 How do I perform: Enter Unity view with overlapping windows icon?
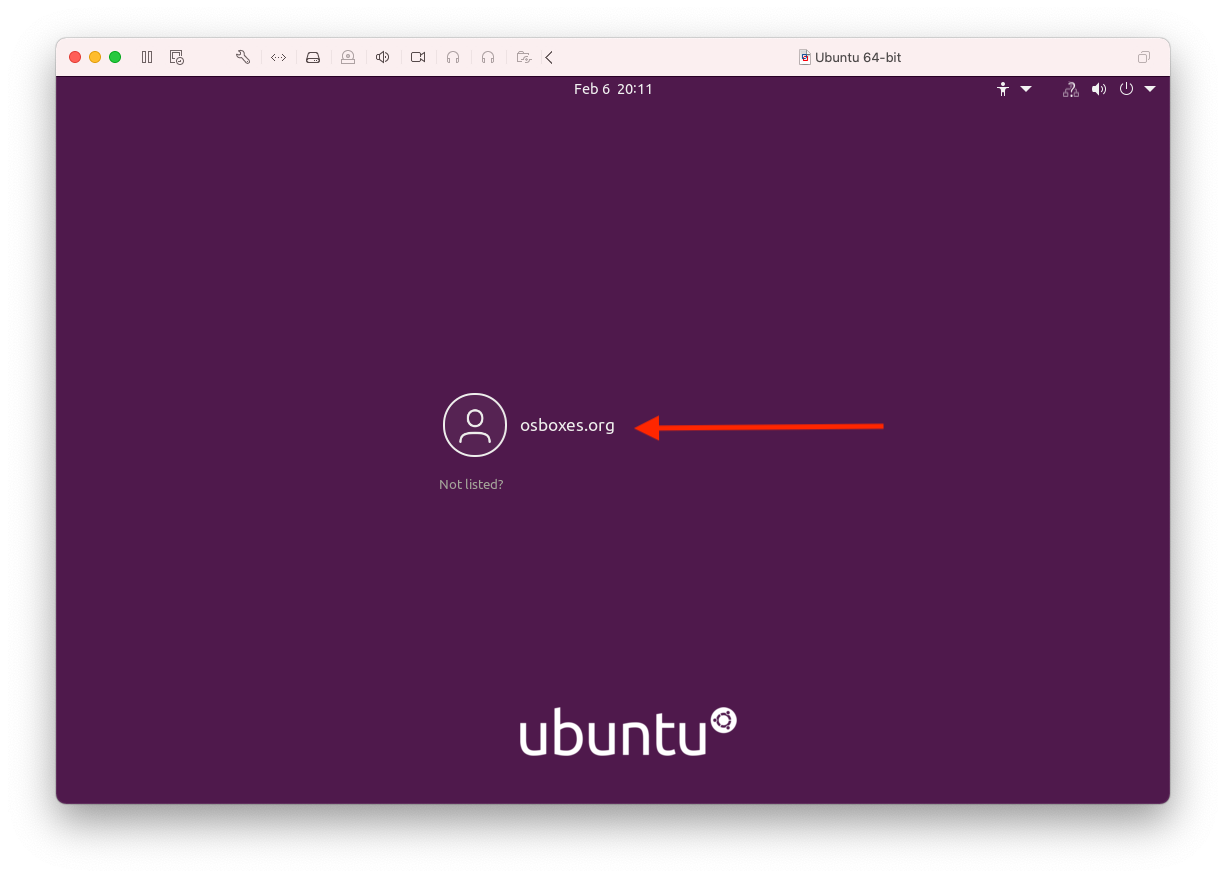tap(1144, 57)
